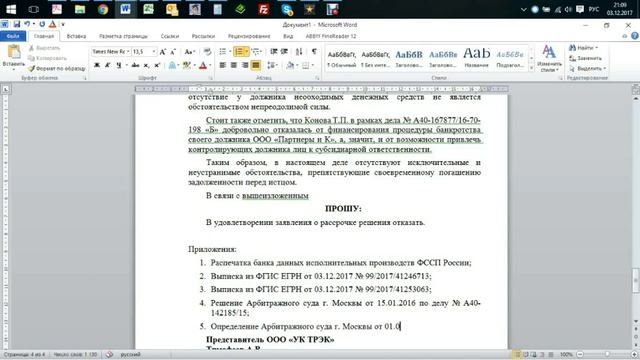Toggle underline (Ч) formatting
This screenshot has height=360, width=640.
pos(118,65)
